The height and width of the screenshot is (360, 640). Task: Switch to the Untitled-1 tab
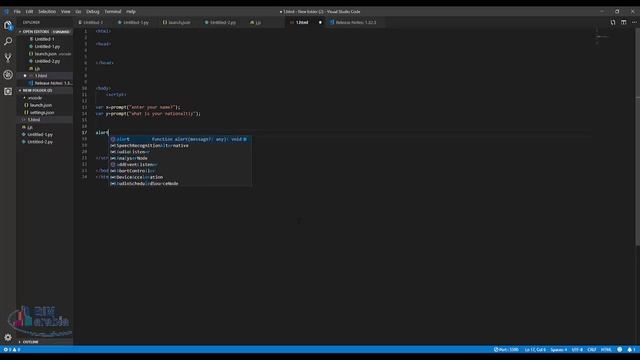coord(93,22)
